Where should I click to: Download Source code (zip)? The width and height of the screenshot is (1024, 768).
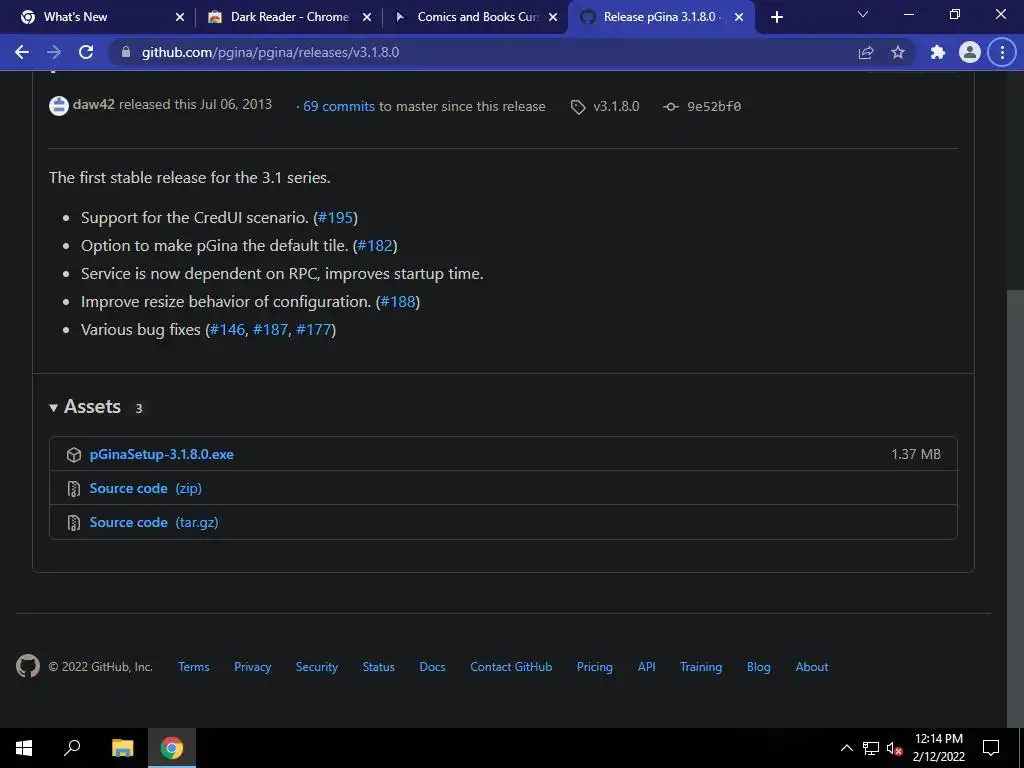(145, 488)
